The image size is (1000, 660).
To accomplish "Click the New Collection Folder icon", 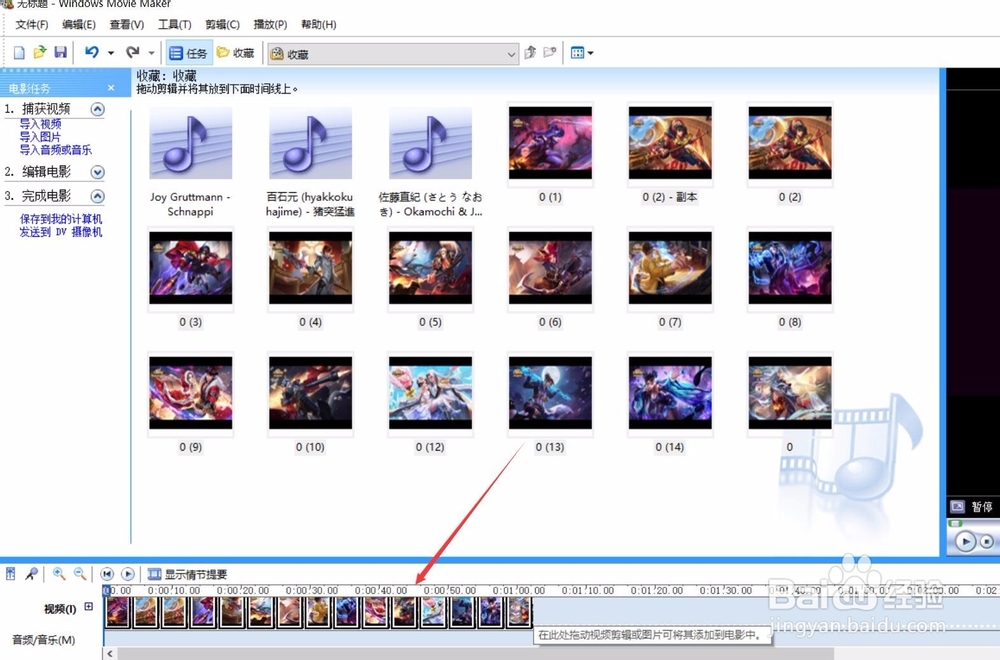I will coord(550,53).
